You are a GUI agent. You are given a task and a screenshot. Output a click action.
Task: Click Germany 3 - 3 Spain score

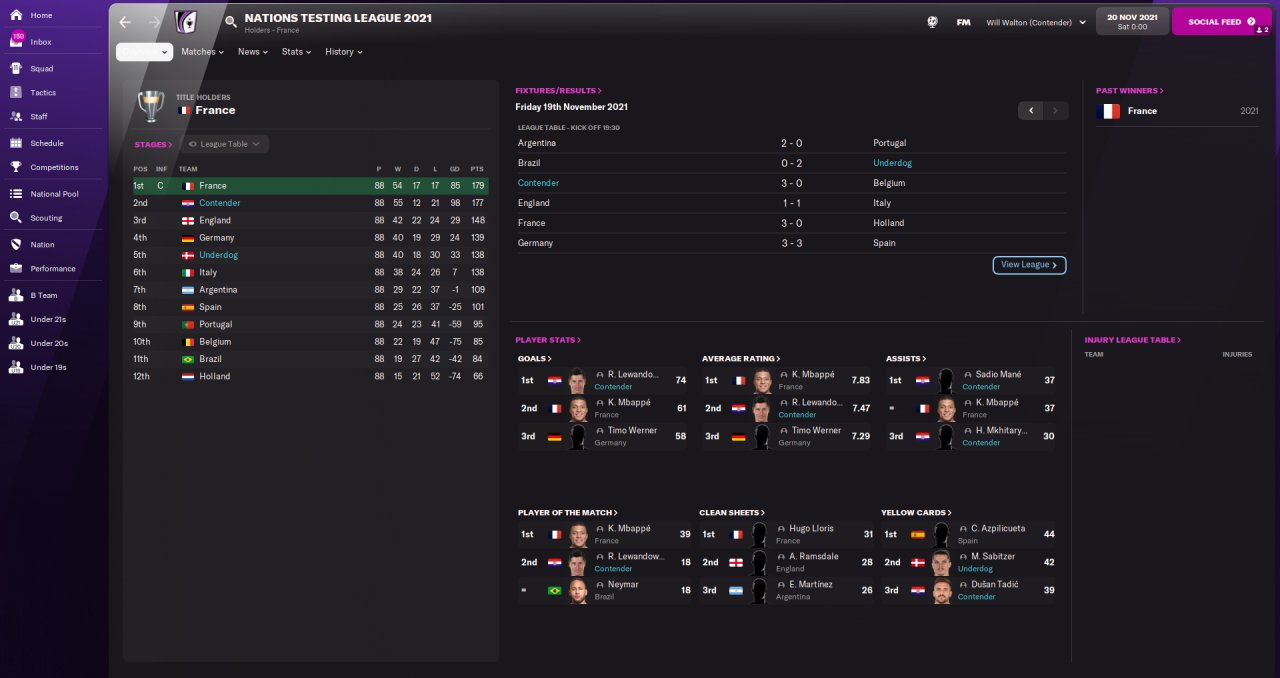coord(791,243)
